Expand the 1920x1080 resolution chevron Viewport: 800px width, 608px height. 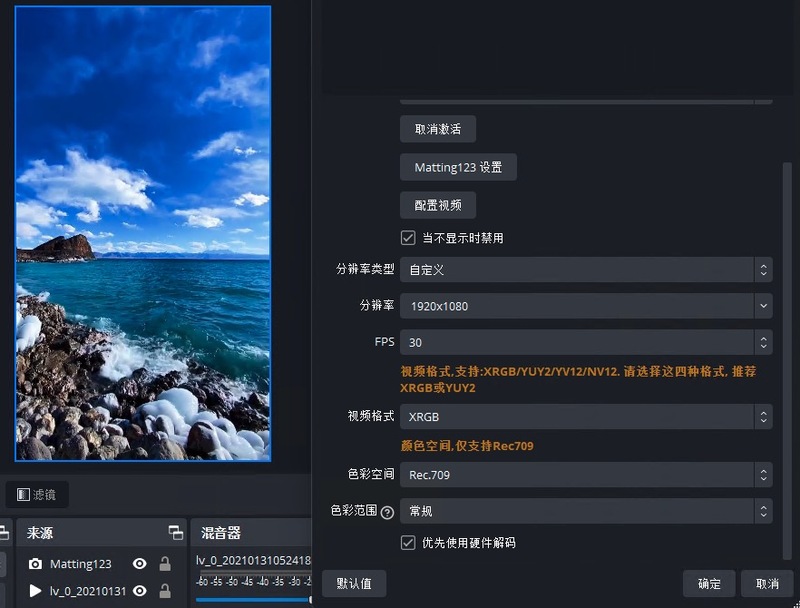(x=763, y=306)
